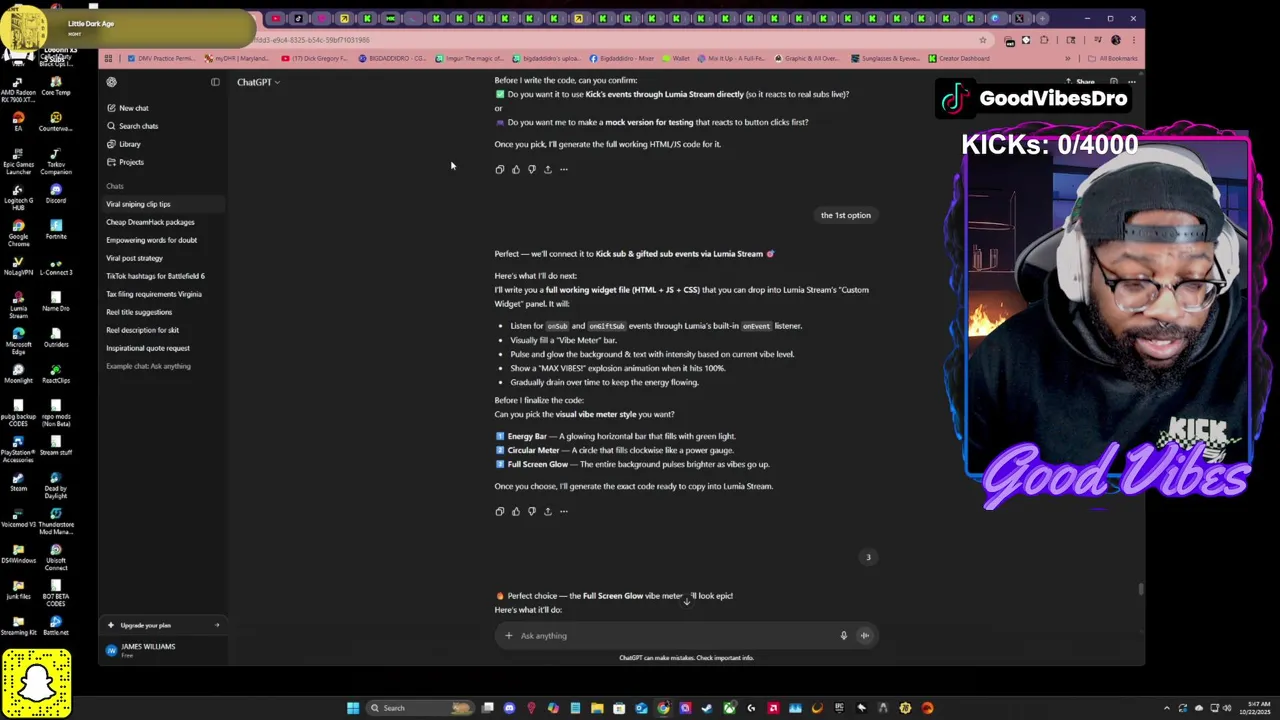This screenshot has height=720, width=1280.
Task: Open a new browser tab with plus
Action: (x=1042, y=18)
